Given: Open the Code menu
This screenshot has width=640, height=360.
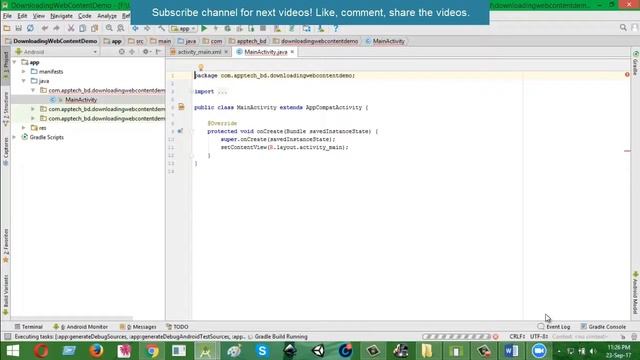Looking at the screenshot, I should tap(84, 16).
